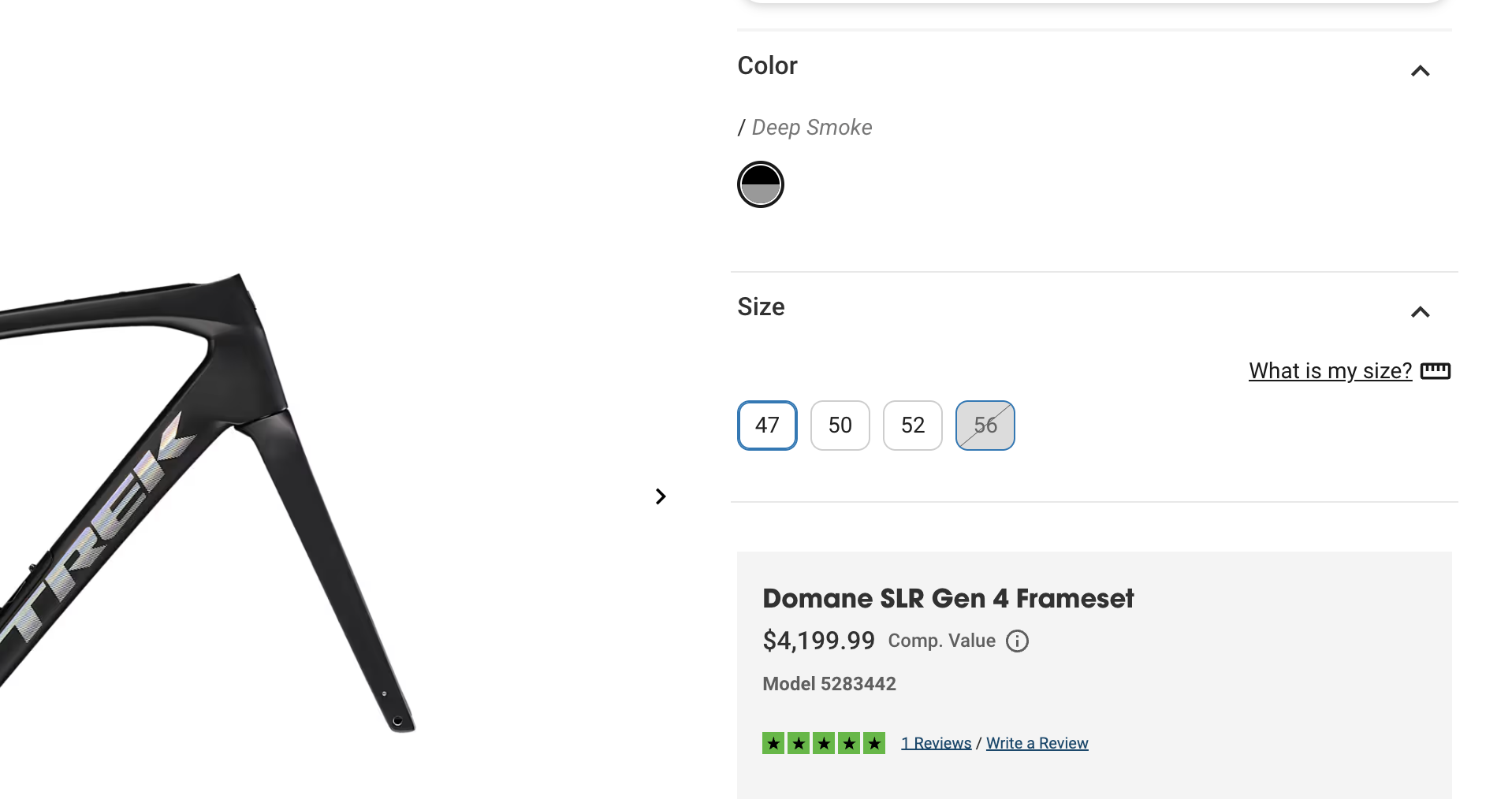The height and width of the screenshot is (799, 1512).
Task: Open the 1 Reviews link
Action: point(936,743)
